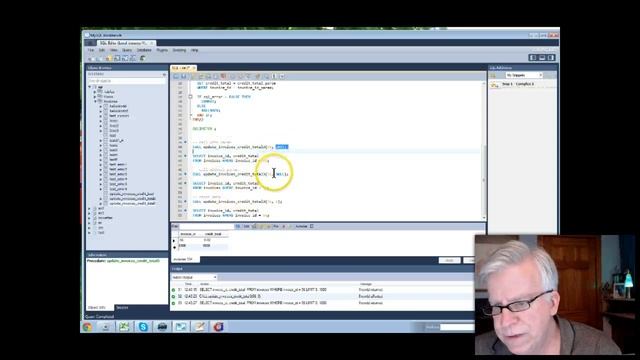Run Explain on the current statement
The width and height of the screenshot is (640, 360).
(x=209, y=76)
